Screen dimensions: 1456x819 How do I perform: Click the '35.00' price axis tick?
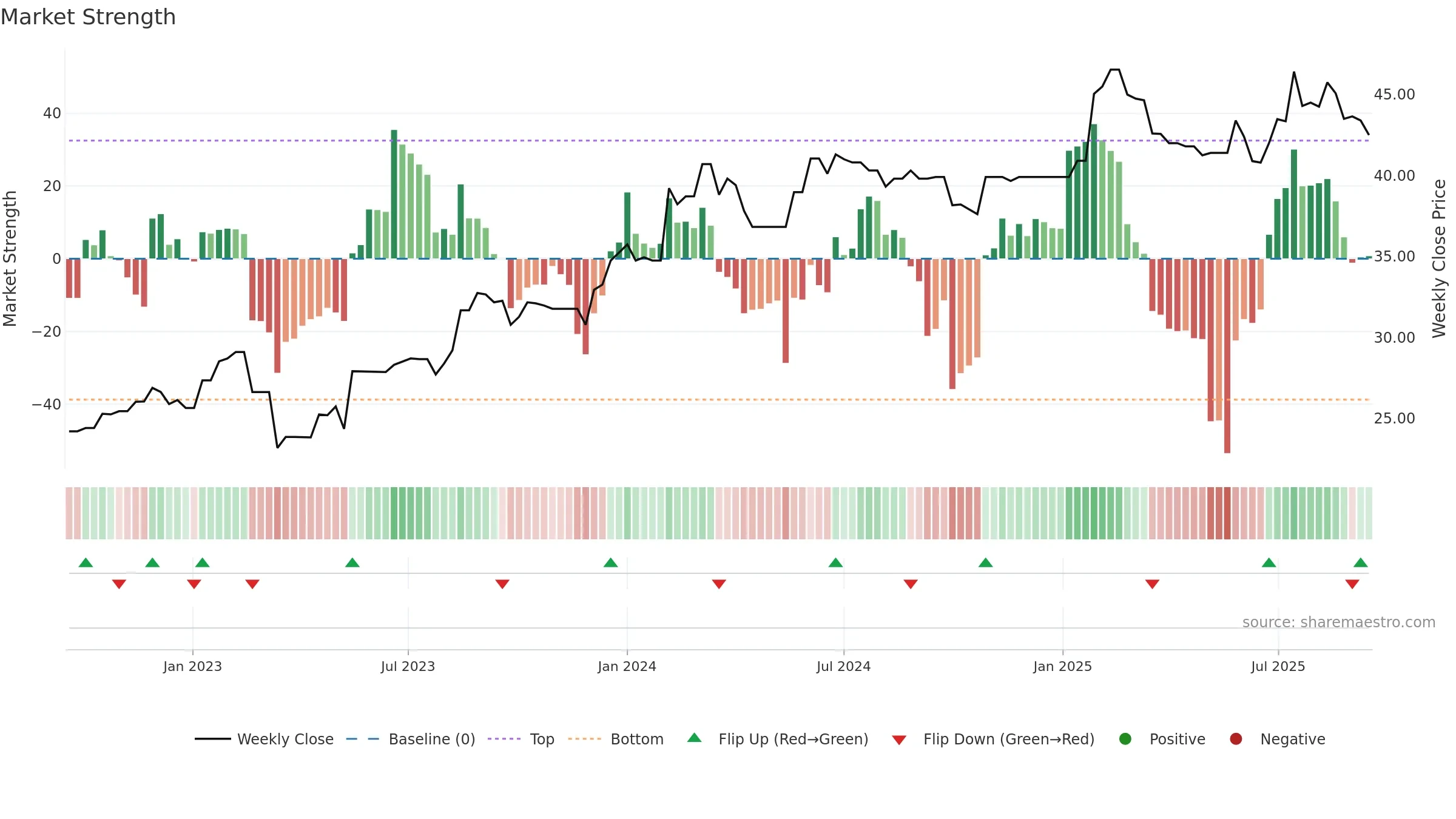click(1394, 257)
